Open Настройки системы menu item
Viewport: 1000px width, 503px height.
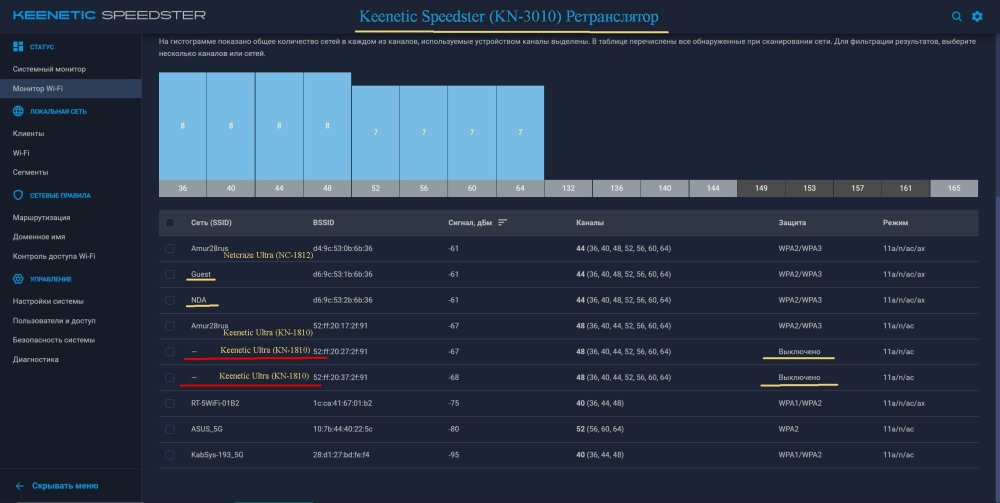pyautogui.click(x=48, y=301)
